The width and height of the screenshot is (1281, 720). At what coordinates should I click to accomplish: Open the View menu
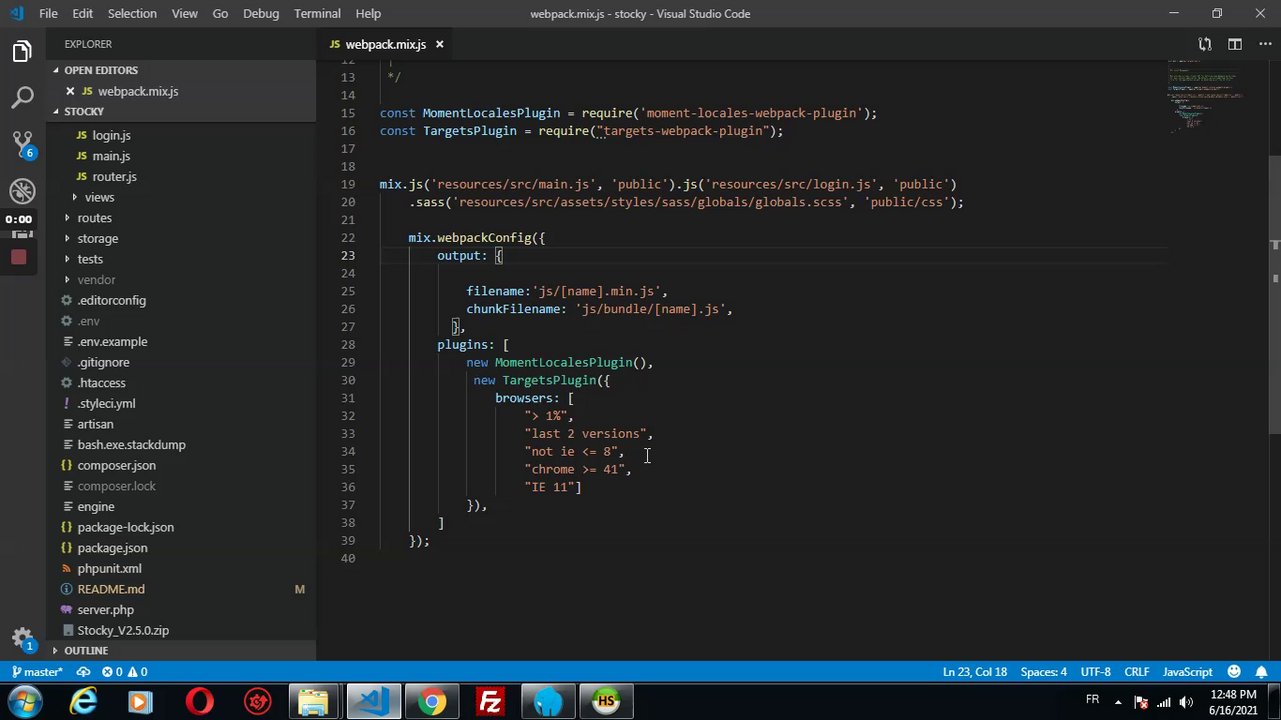click(x=184, y=14)
